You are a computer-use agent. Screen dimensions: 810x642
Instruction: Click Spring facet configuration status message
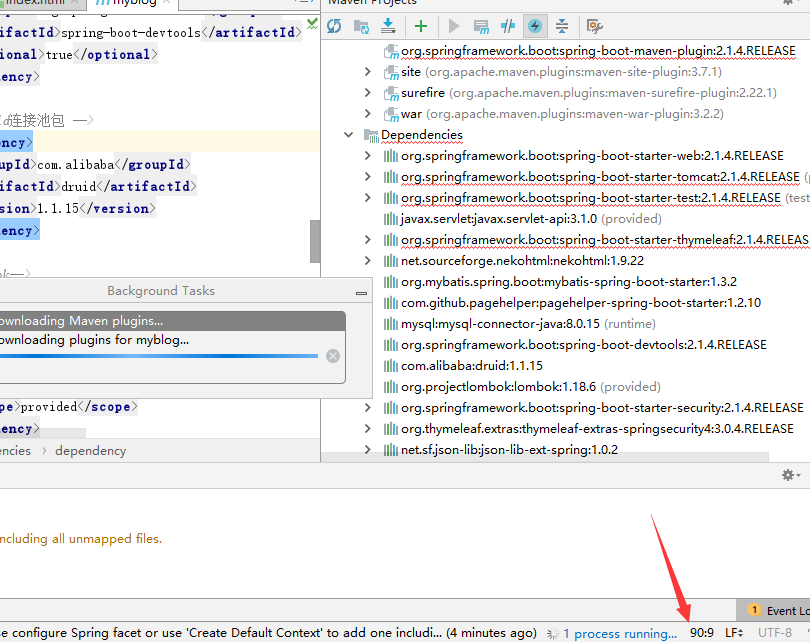pos(268,633)
